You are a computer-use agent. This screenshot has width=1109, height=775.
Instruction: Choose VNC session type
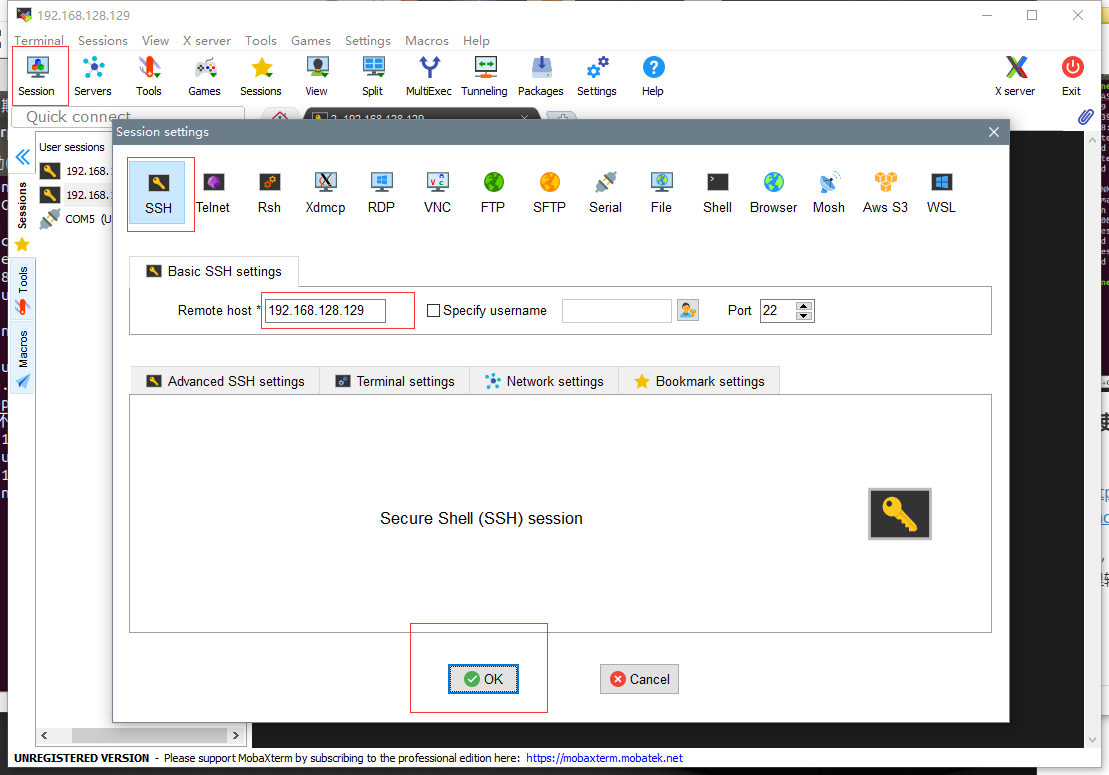coord(437,192)
